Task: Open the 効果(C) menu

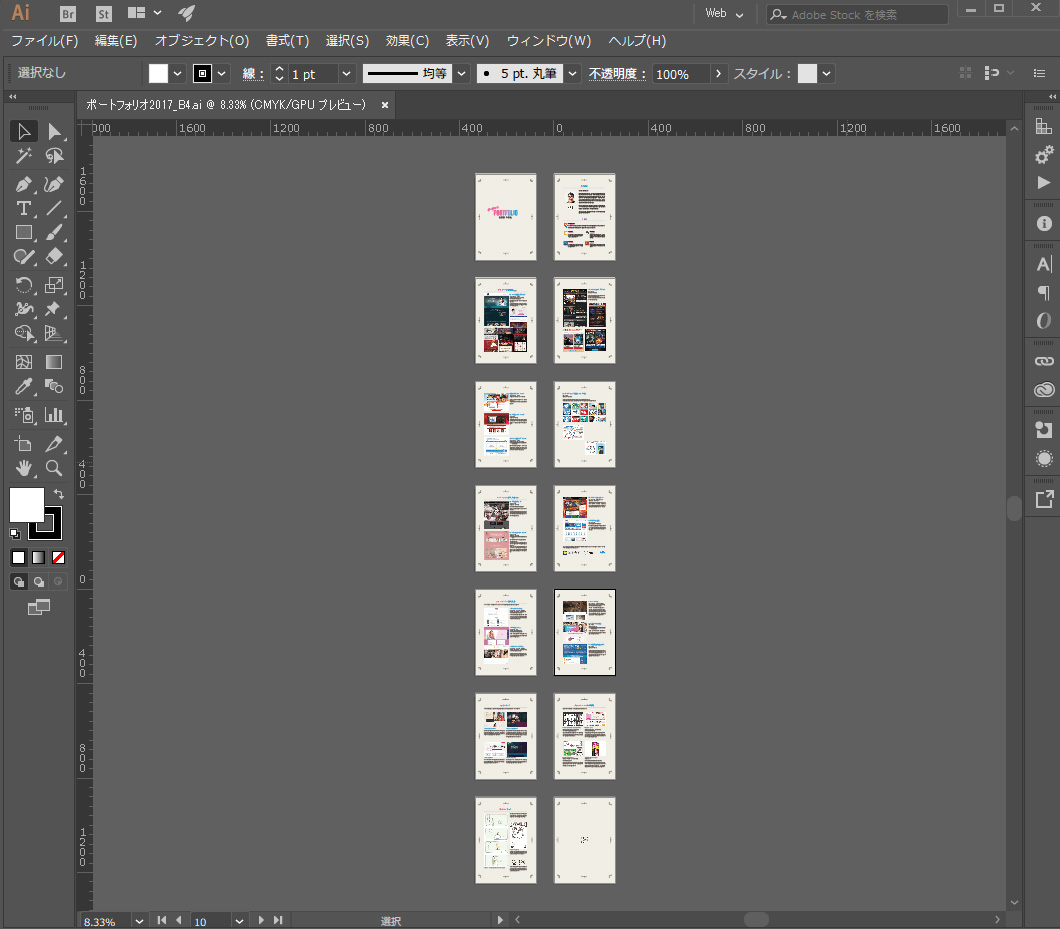Action: pyautogui.click(x=407, y=41)
